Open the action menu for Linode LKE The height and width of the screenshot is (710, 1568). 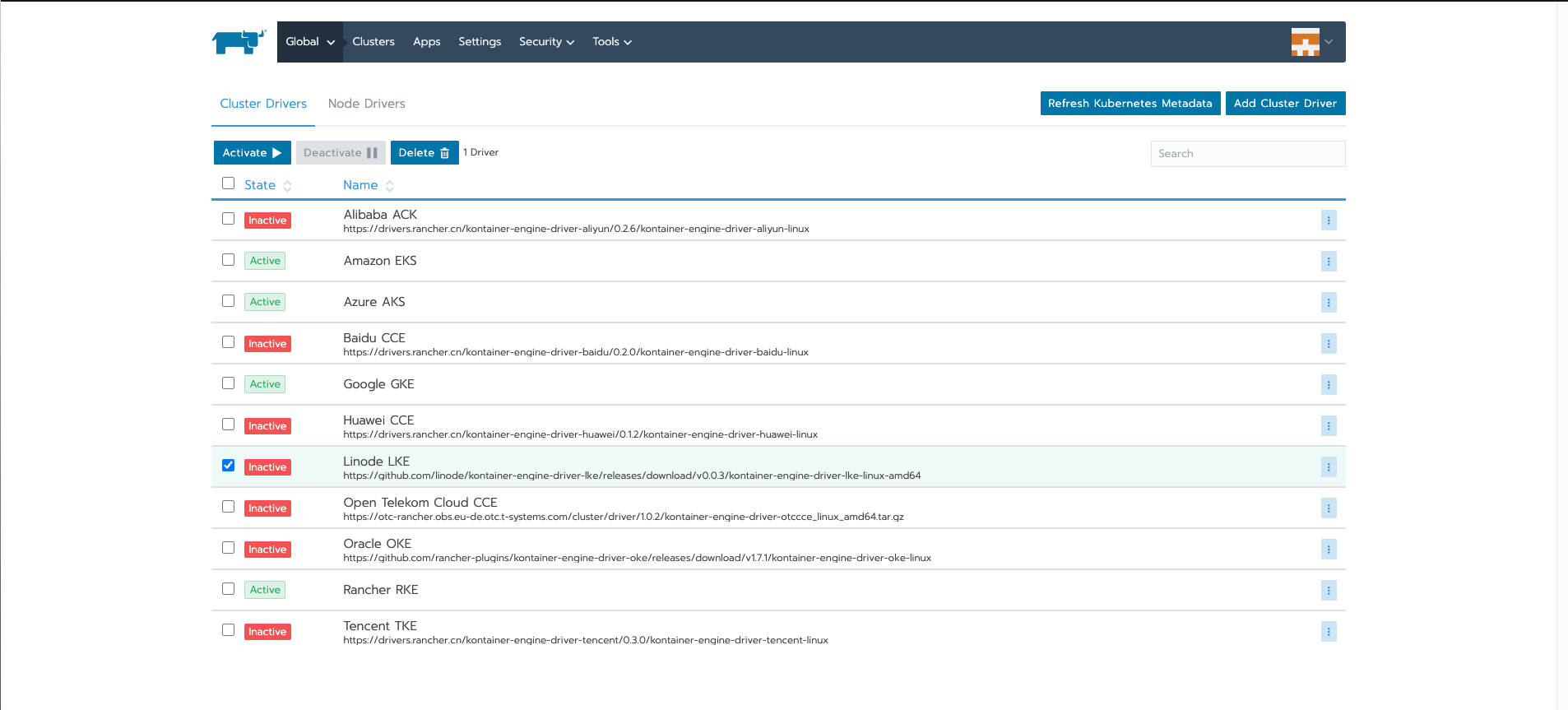pos(1328,467)
